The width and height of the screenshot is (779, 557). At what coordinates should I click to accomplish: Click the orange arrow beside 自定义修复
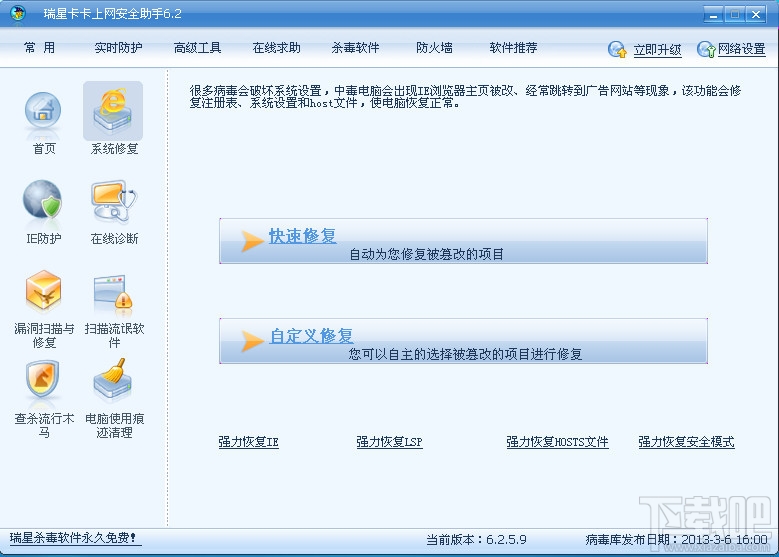(x=252, y=341)
